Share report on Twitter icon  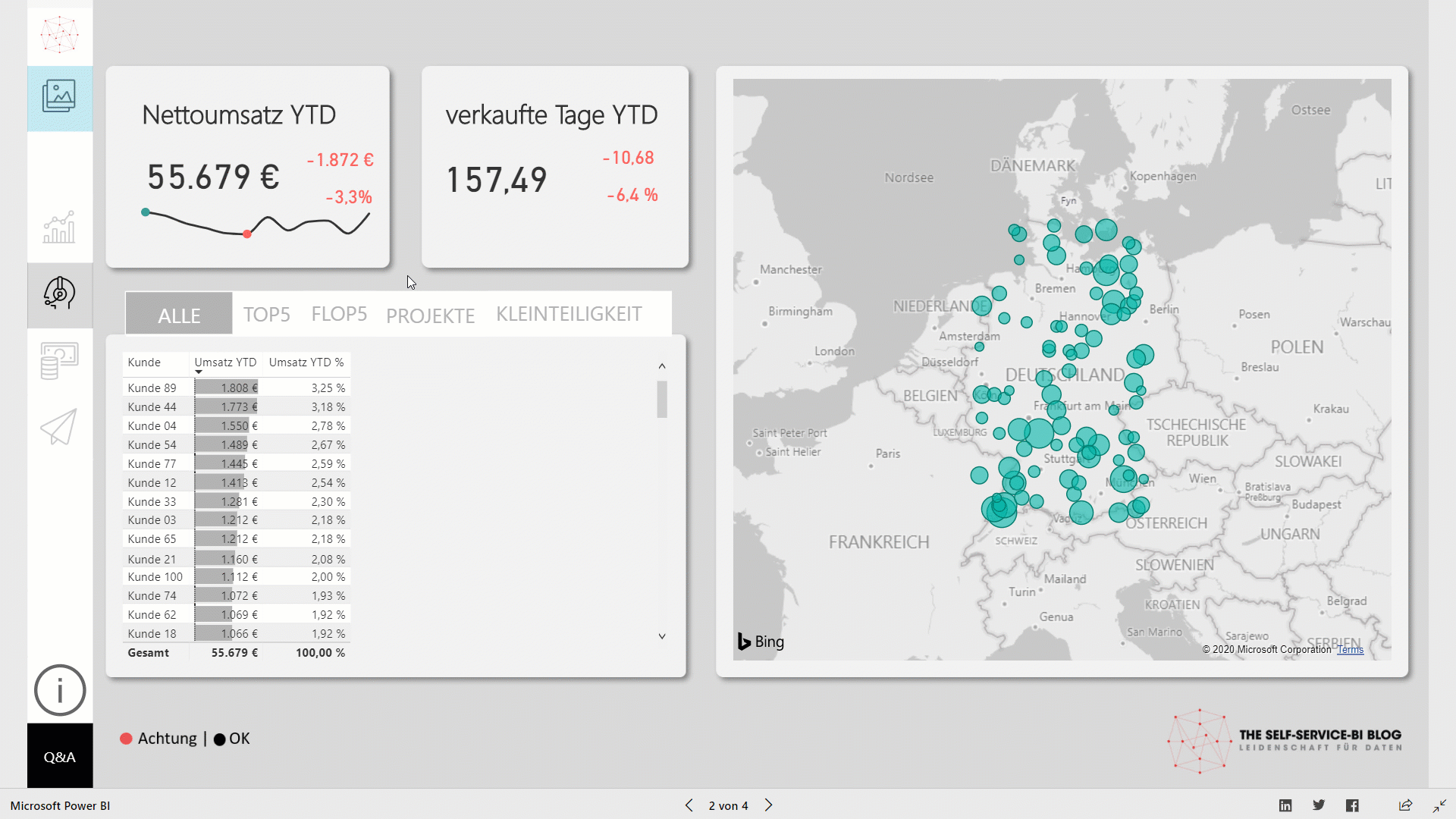tap(1319, 805)
